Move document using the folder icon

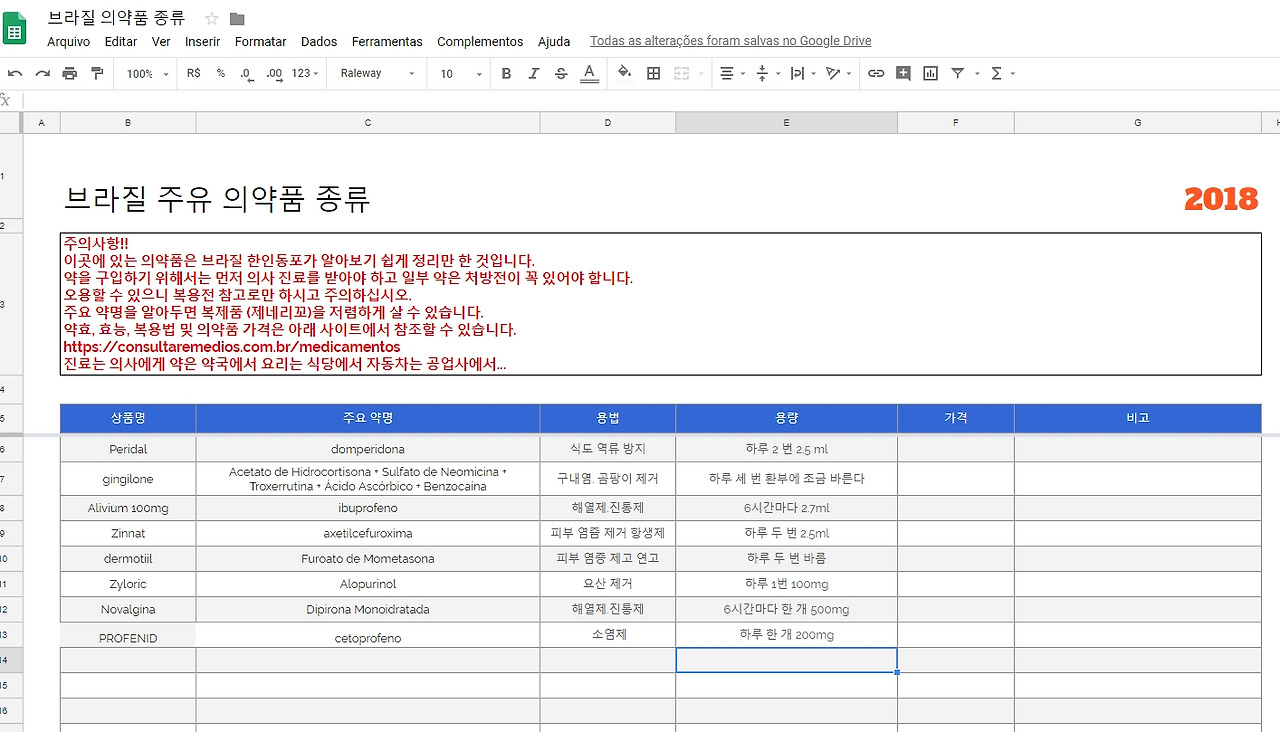click(237, 19)
